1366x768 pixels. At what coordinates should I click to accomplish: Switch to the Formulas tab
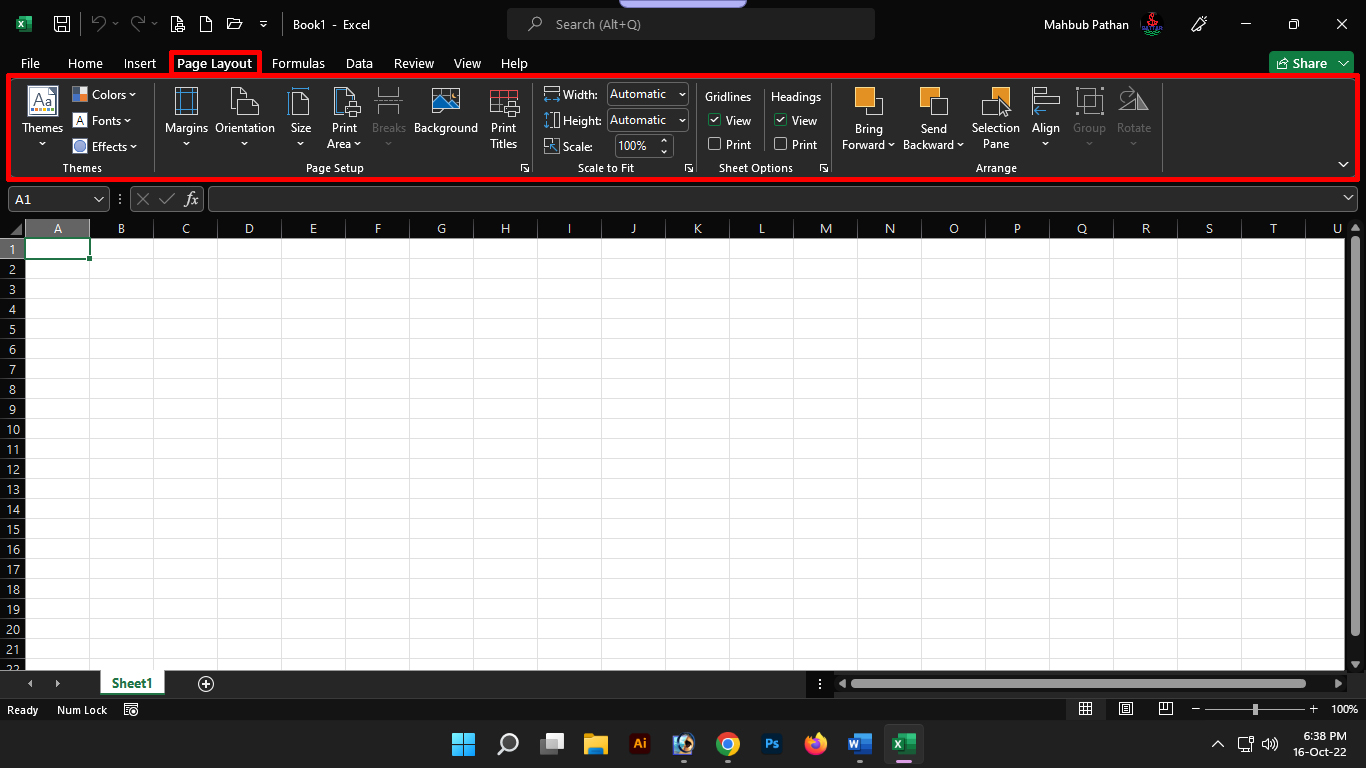(x=298, y=63)
